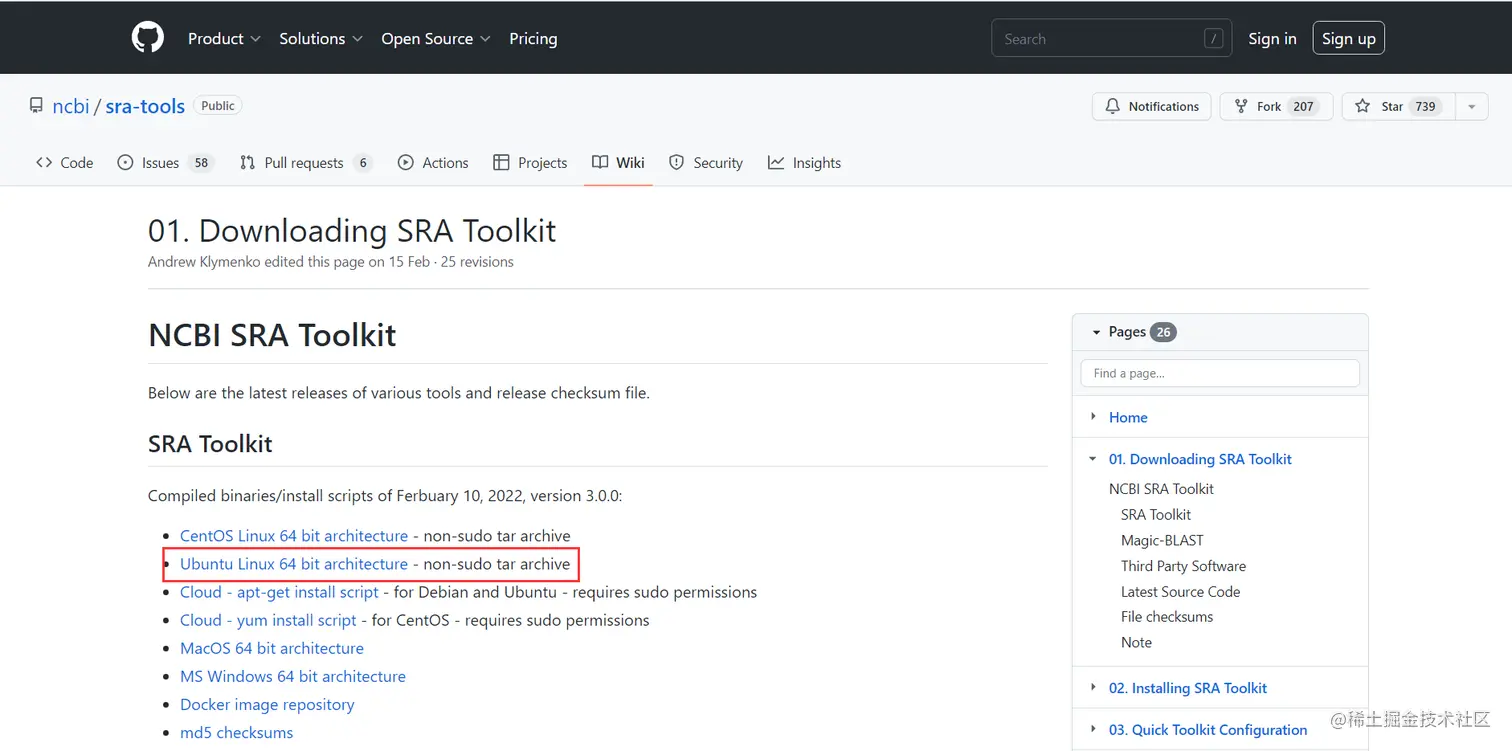Click the Sign up button

click(1348, 38)
